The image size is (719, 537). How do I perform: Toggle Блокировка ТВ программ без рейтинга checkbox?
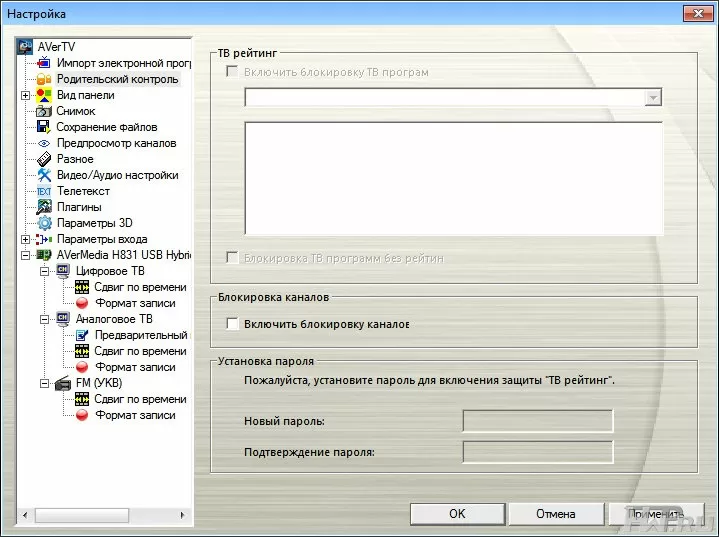coord(233,258)
